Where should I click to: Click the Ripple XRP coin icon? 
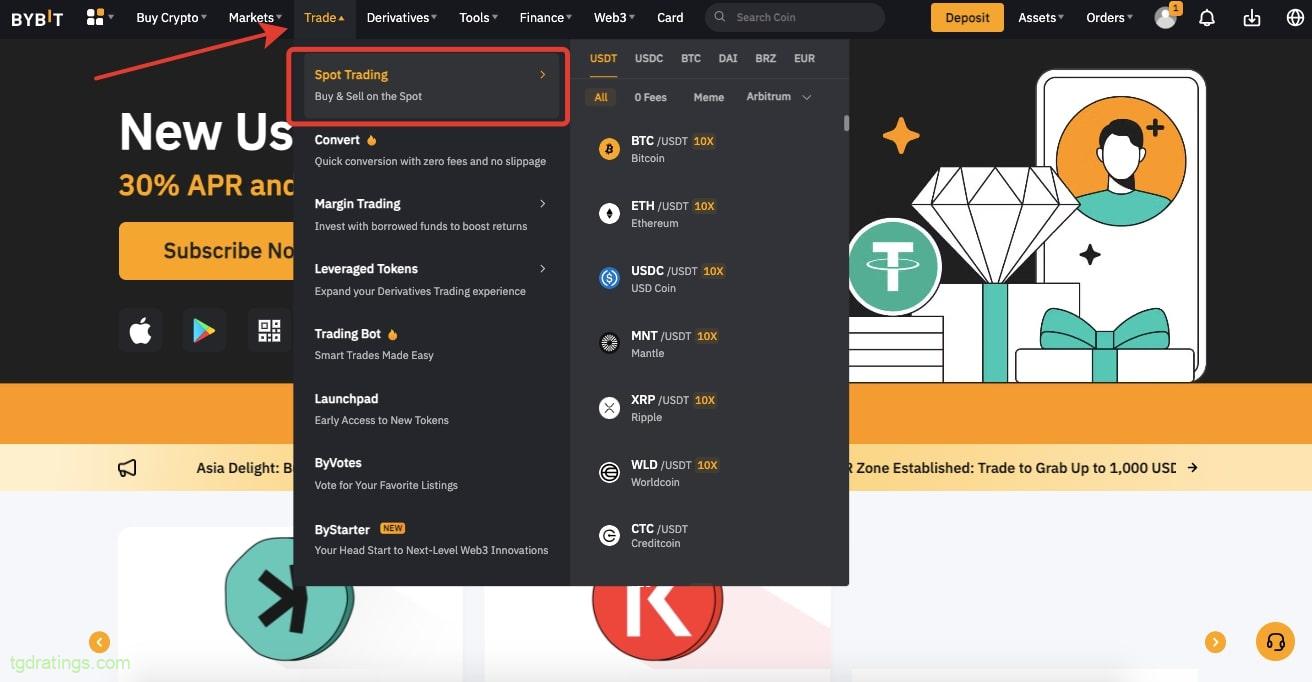tap(609, 407)
